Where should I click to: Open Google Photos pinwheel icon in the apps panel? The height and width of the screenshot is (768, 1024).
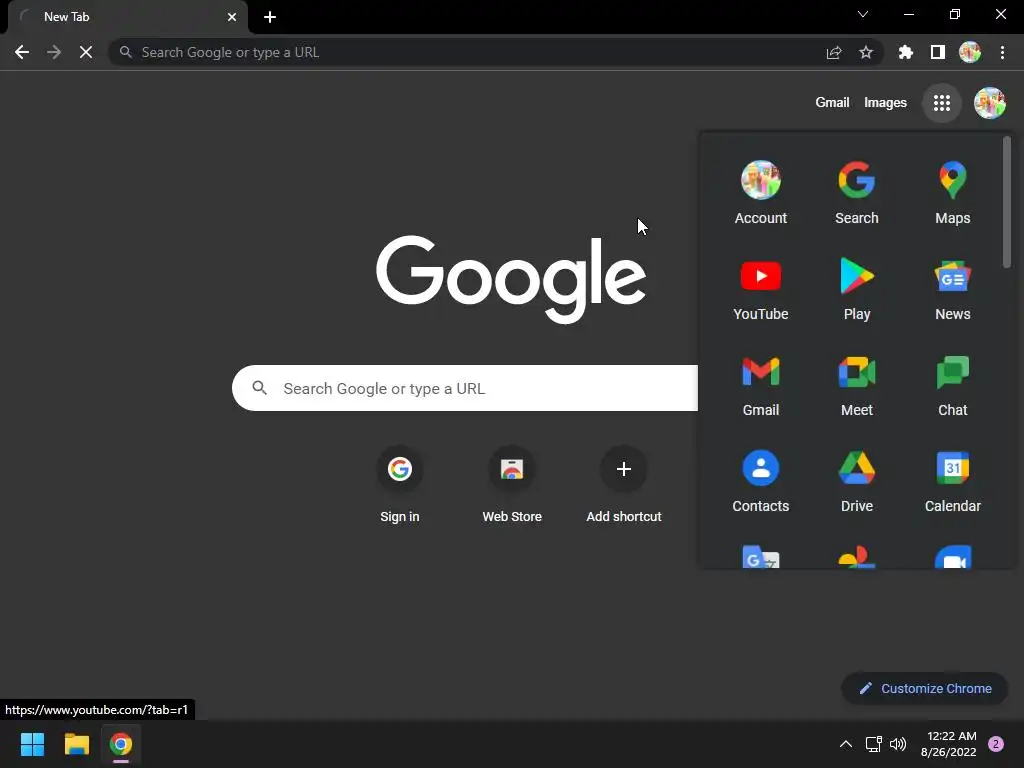pos(857,556)
